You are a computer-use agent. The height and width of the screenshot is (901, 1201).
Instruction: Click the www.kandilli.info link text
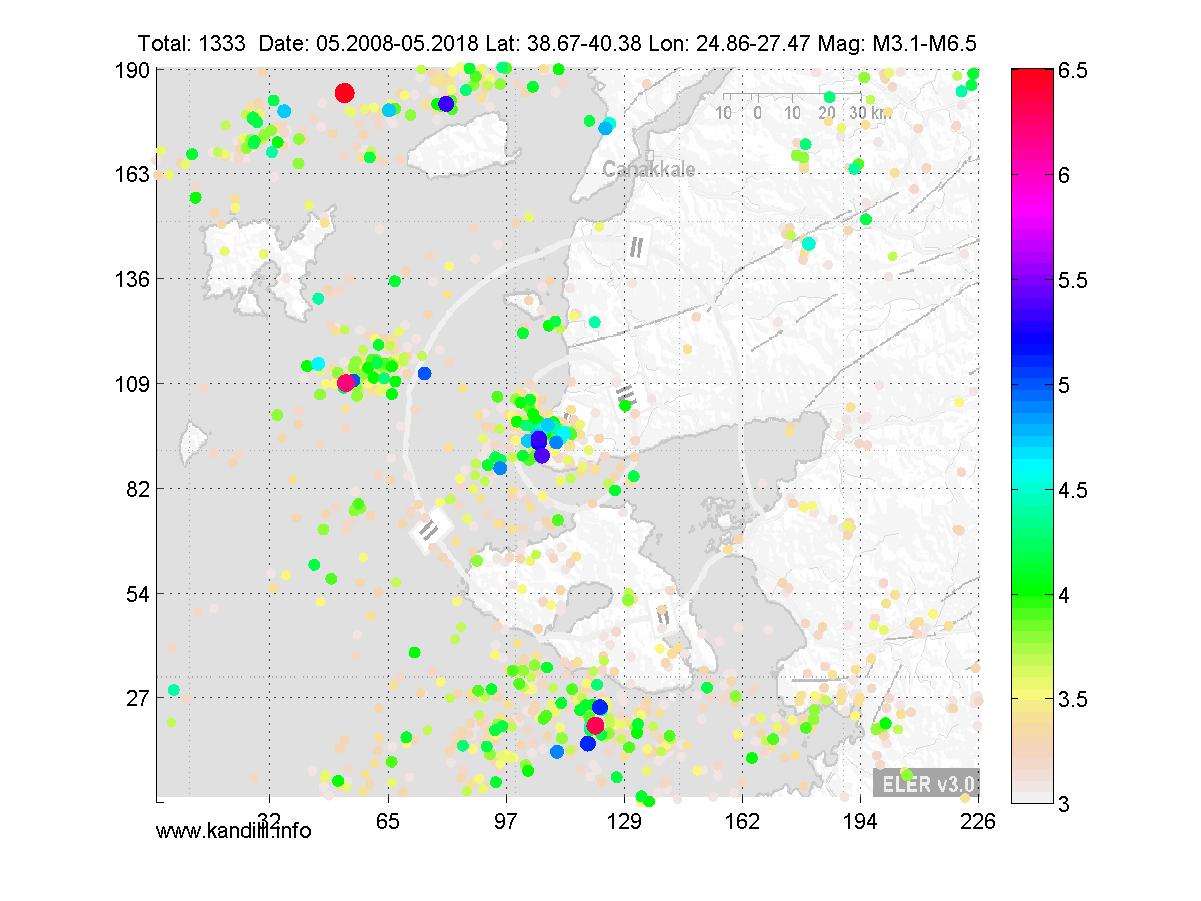234,831
